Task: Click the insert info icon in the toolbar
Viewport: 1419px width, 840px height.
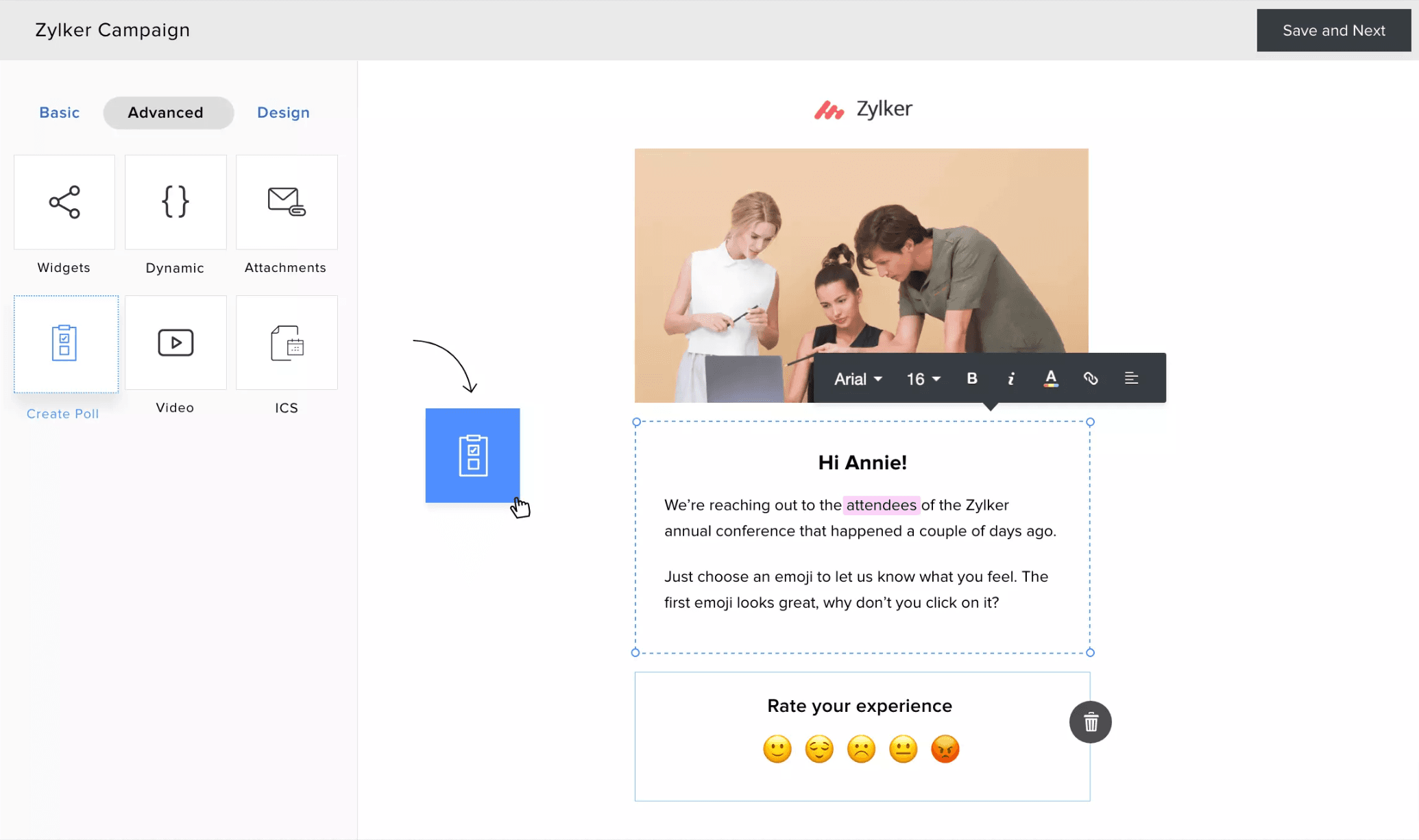Action: pyautogui.click(x=1010, y=378)
